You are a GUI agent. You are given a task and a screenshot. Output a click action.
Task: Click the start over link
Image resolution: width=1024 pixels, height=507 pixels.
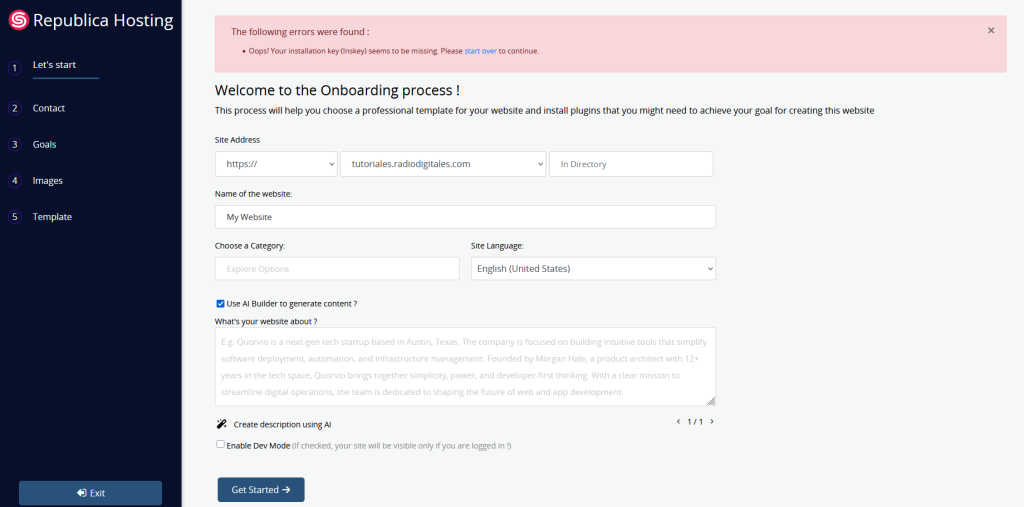click(480, 51)
